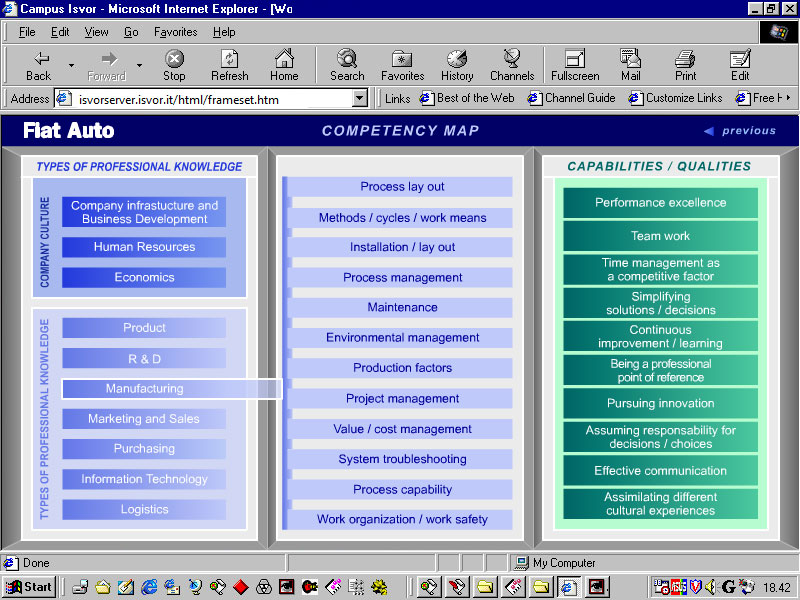The height and width of the screenshot is (600, 800).
Task: Click the Stop toolbar icon
Action: pos(174,65)
